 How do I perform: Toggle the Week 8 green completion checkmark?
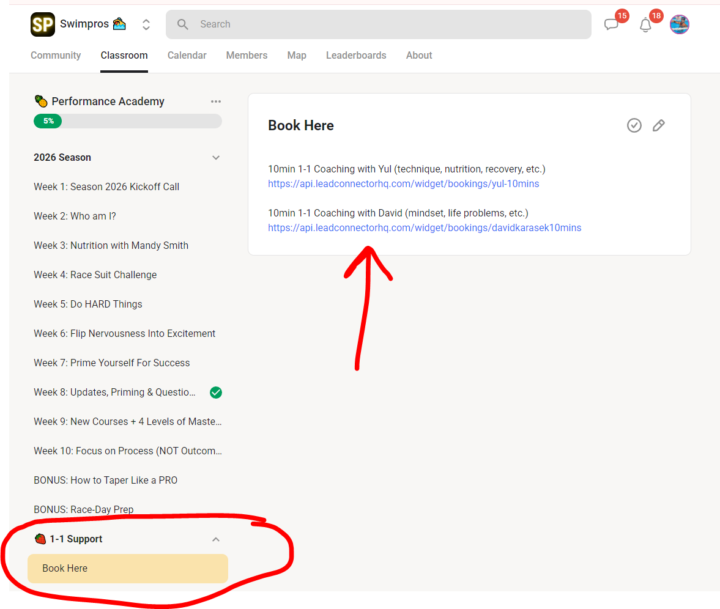coord(216,392)
